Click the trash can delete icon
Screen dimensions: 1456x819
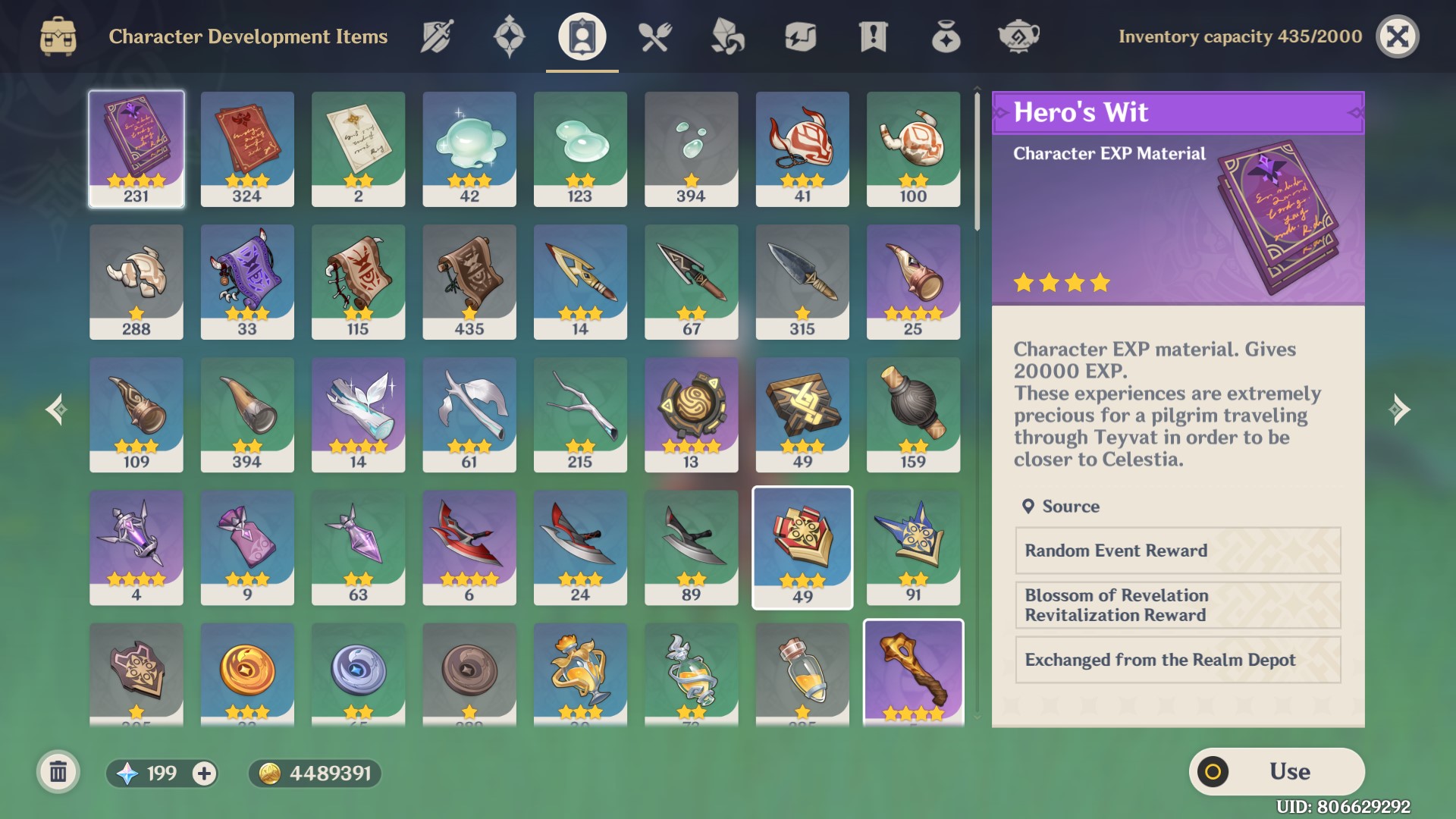(58, 773)
